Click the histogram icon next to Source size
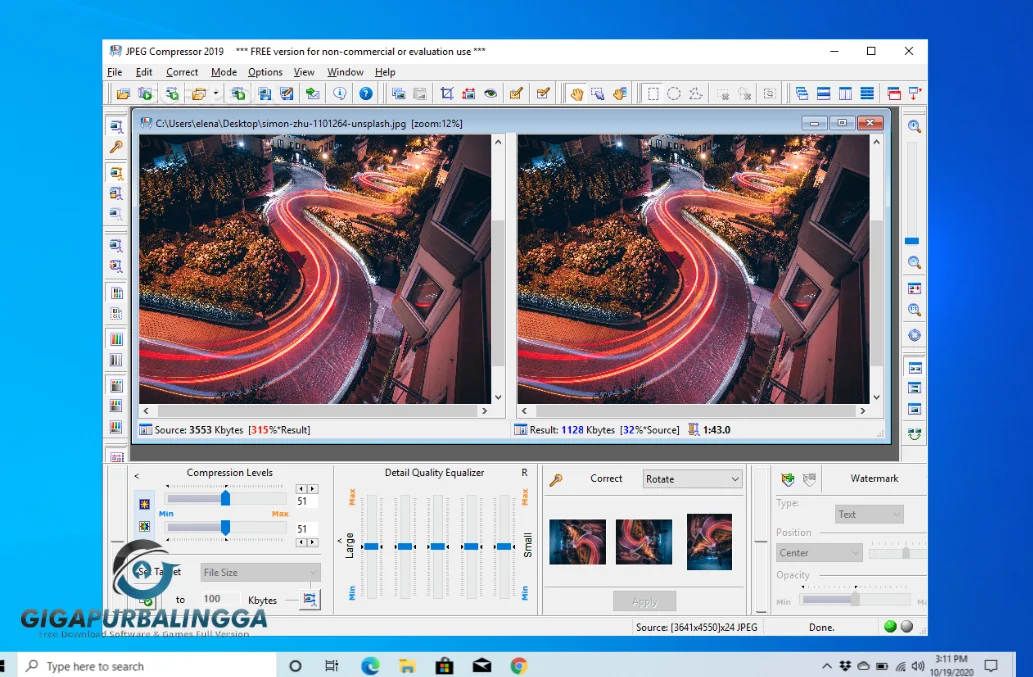This screenshot has width=1033, height=677. click(146, 429)
